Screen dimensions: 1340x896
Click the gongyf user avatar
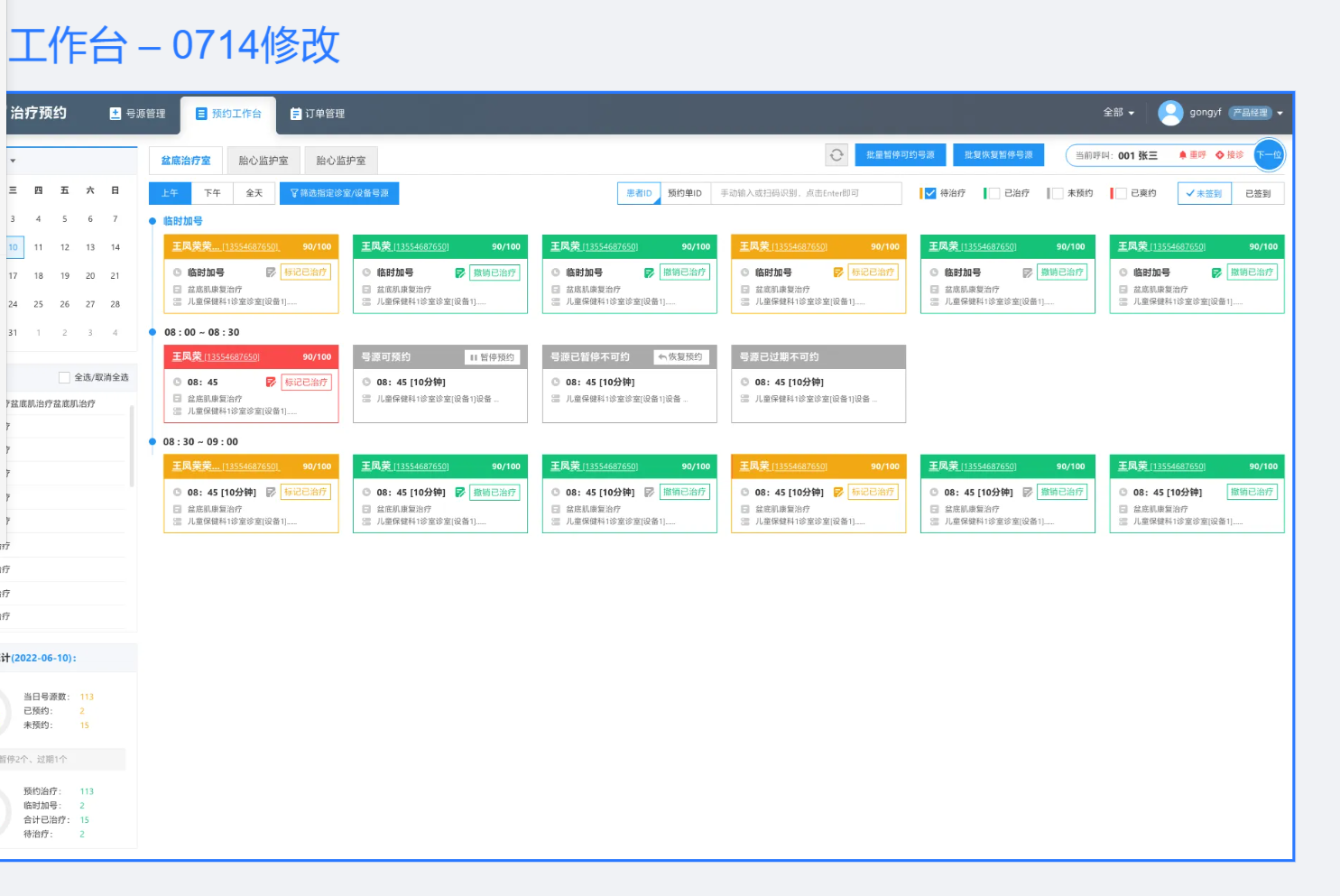point(1170,113)
